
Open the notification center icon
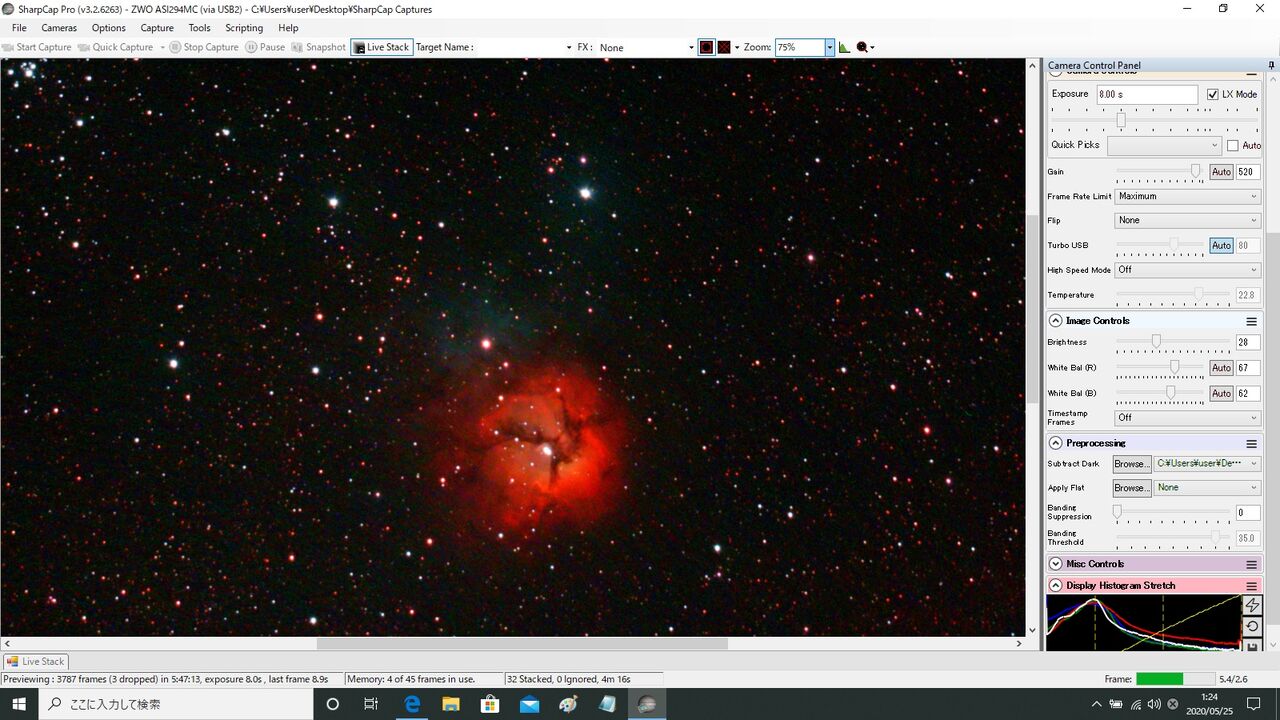tap(1254, 704)
